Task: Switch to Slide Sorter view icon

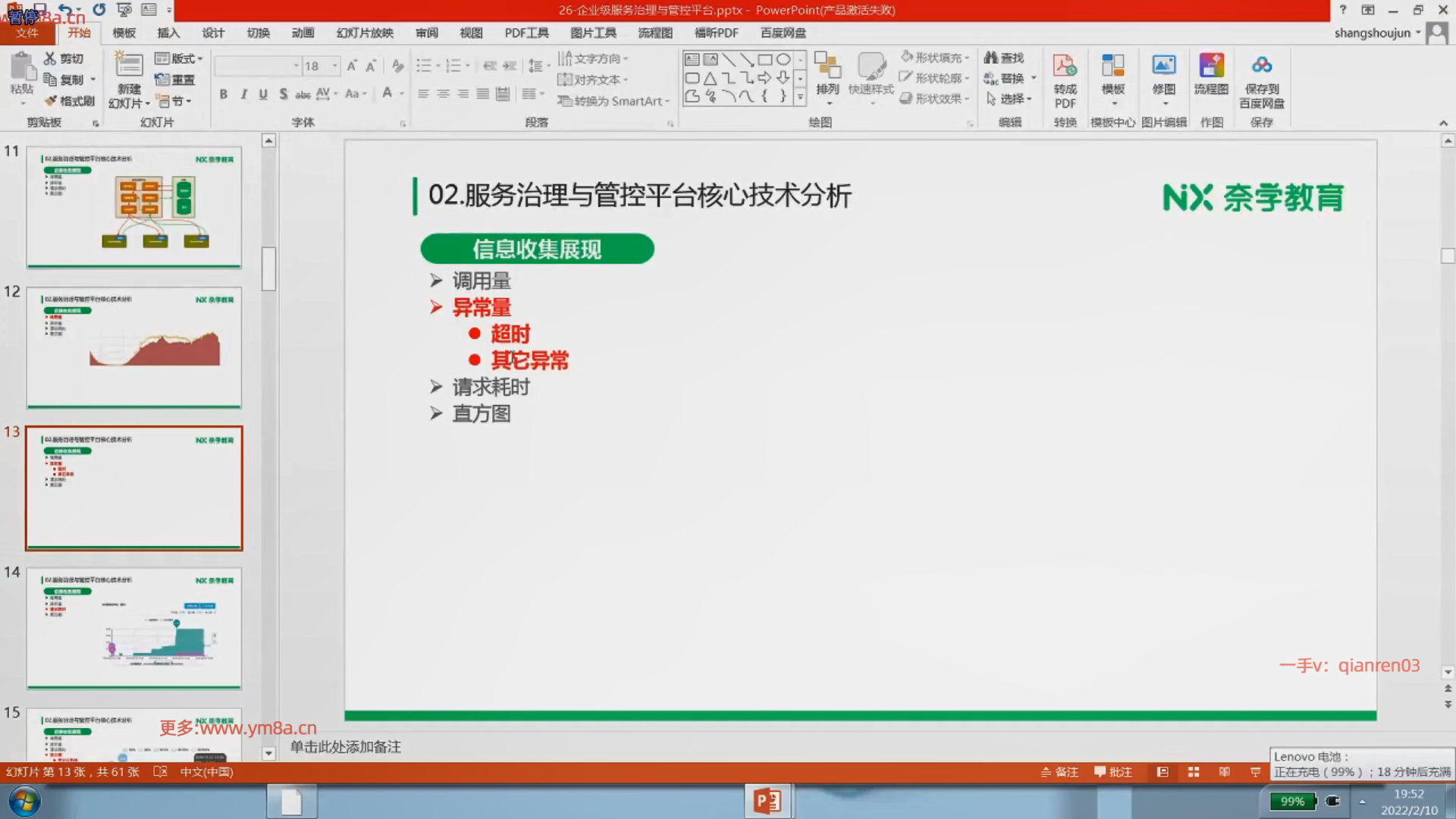Action: (x=1194, y=772)
